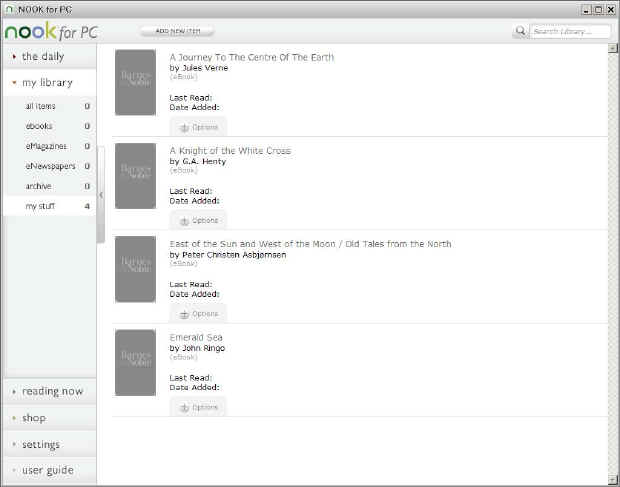620x487 pixels.
Task: Open Options for A Journey To The Centre
Action: pos(198,127)
